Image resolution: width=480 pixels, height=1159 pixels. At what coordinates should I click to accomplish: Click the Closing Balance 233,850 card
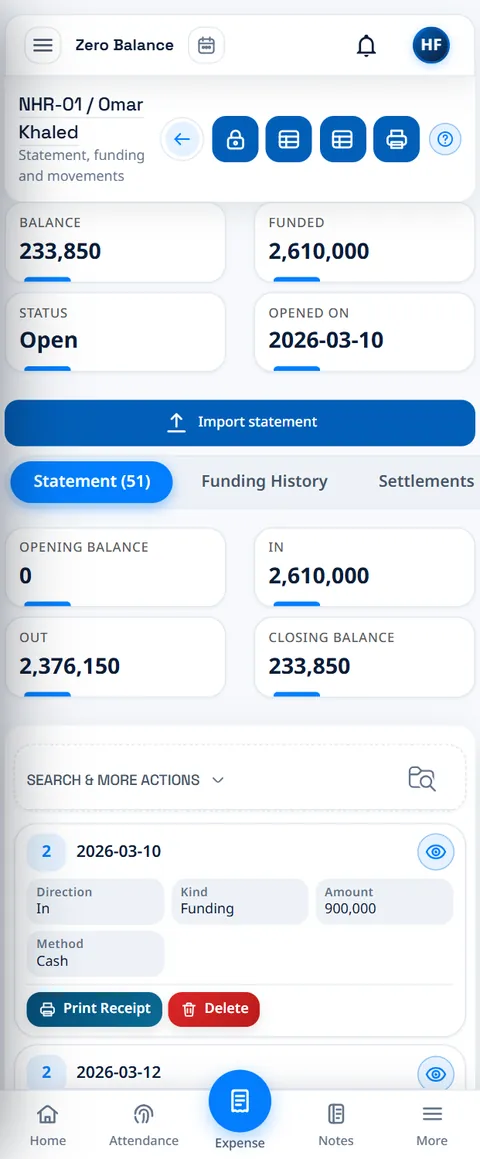[x=365, y=657]
